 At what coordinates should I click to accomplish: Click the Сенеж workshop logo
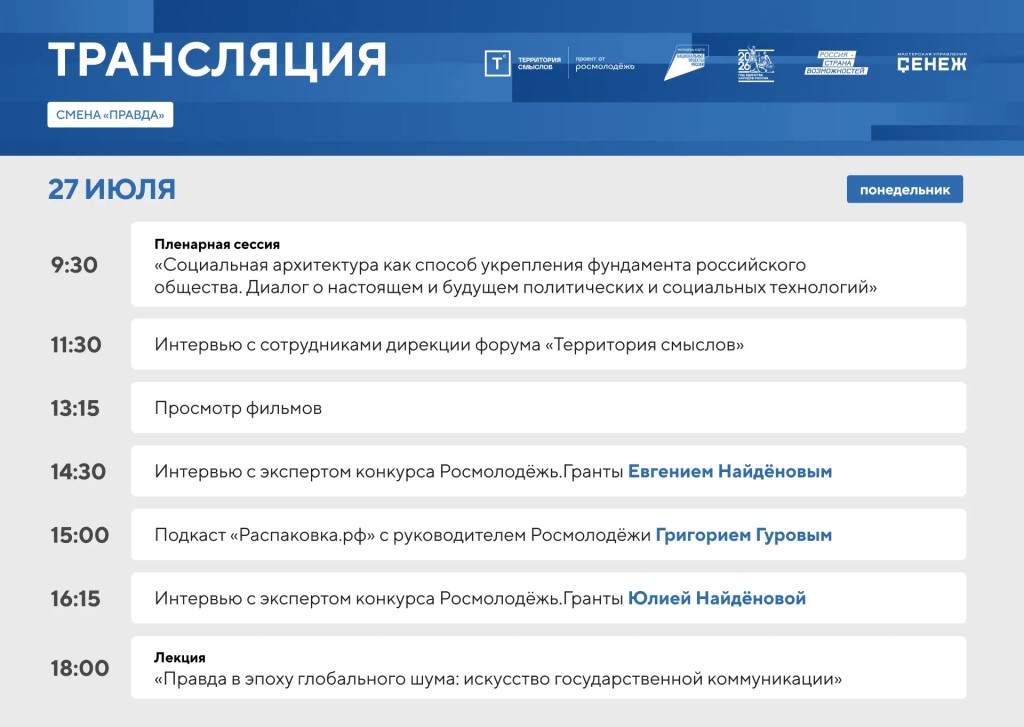[931, 63]
